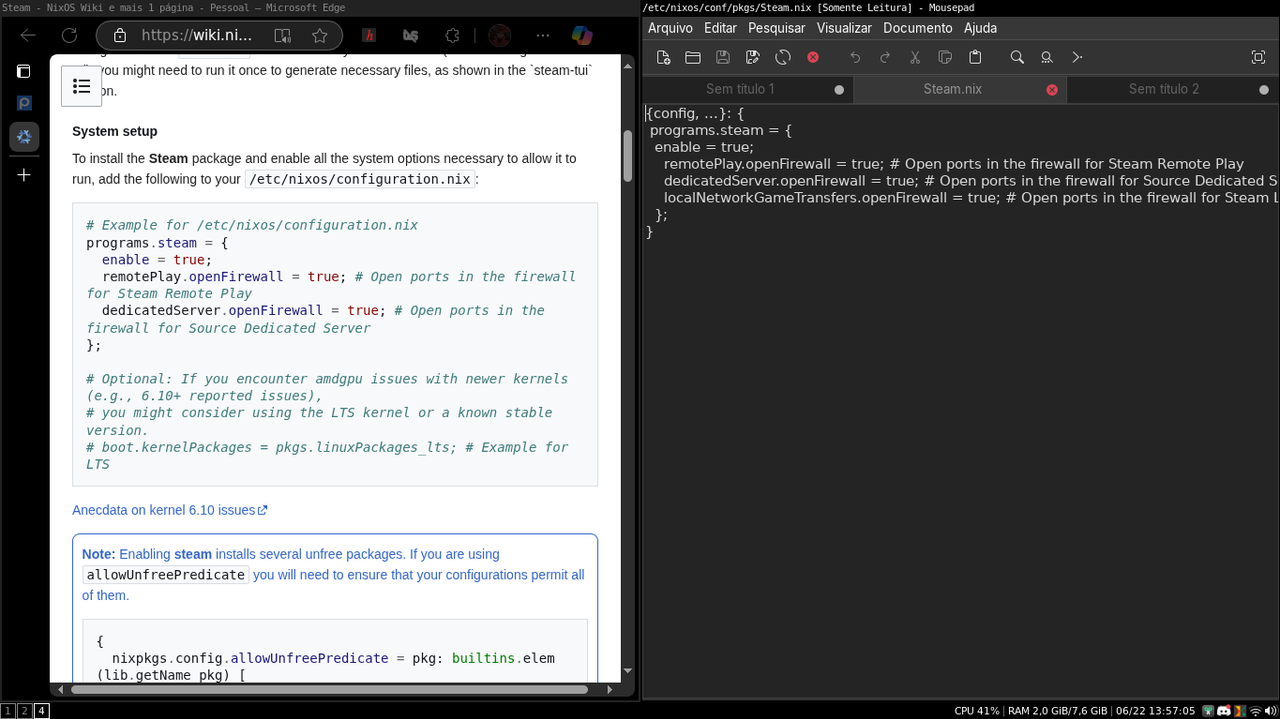This screenshot has width=1280, height=719.
Task: Click 'enable = true;' line in Mousepad
Action: coord(704,147)
